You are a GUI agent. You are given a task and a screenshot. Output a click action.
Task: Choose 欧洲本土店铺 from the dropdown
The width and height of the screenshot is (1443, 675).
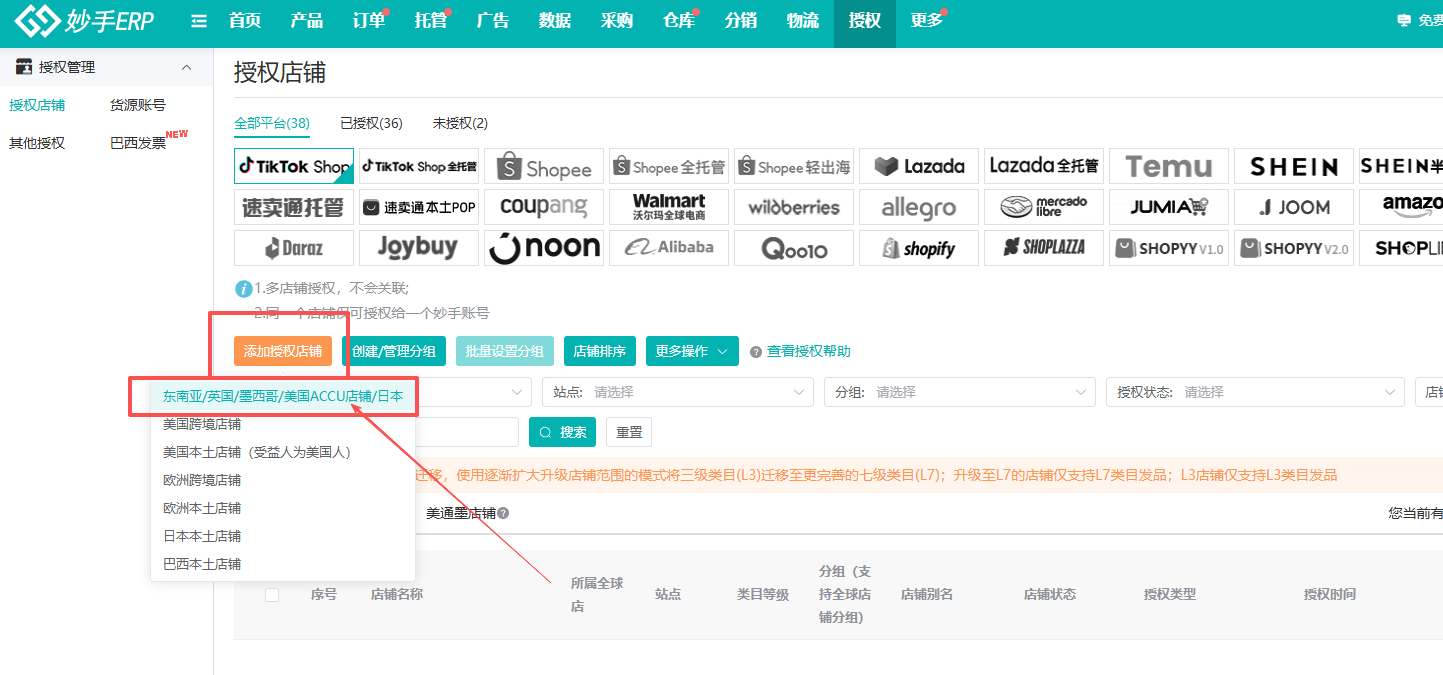pos(283,508)
